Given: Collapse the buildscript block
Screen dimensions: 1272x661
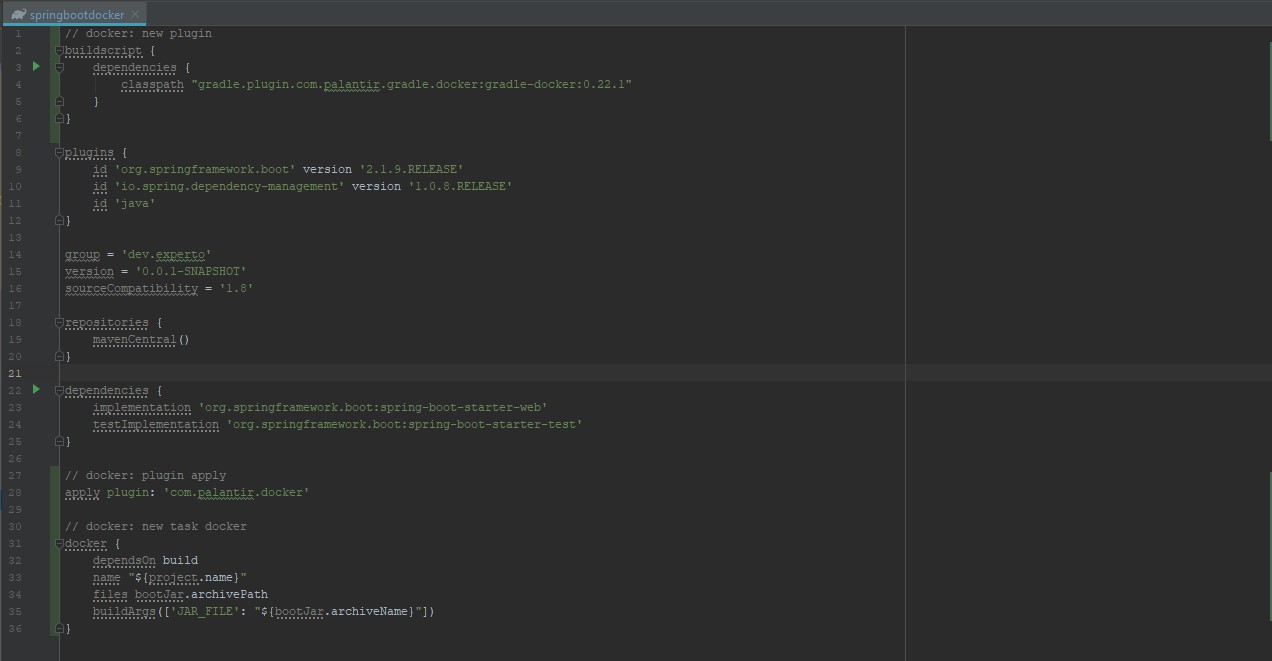Looking at the screenshot, I should (58, 50).
